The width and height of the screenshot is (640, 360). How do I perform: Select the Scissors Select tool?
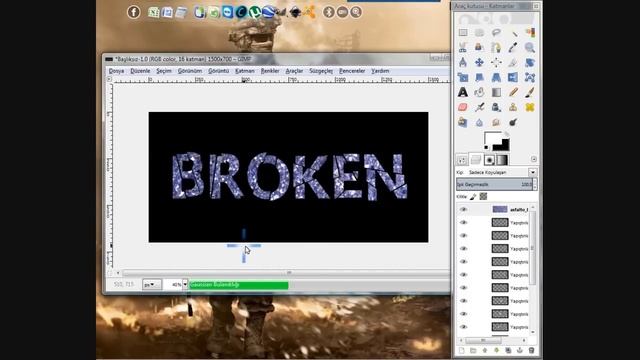463,47
